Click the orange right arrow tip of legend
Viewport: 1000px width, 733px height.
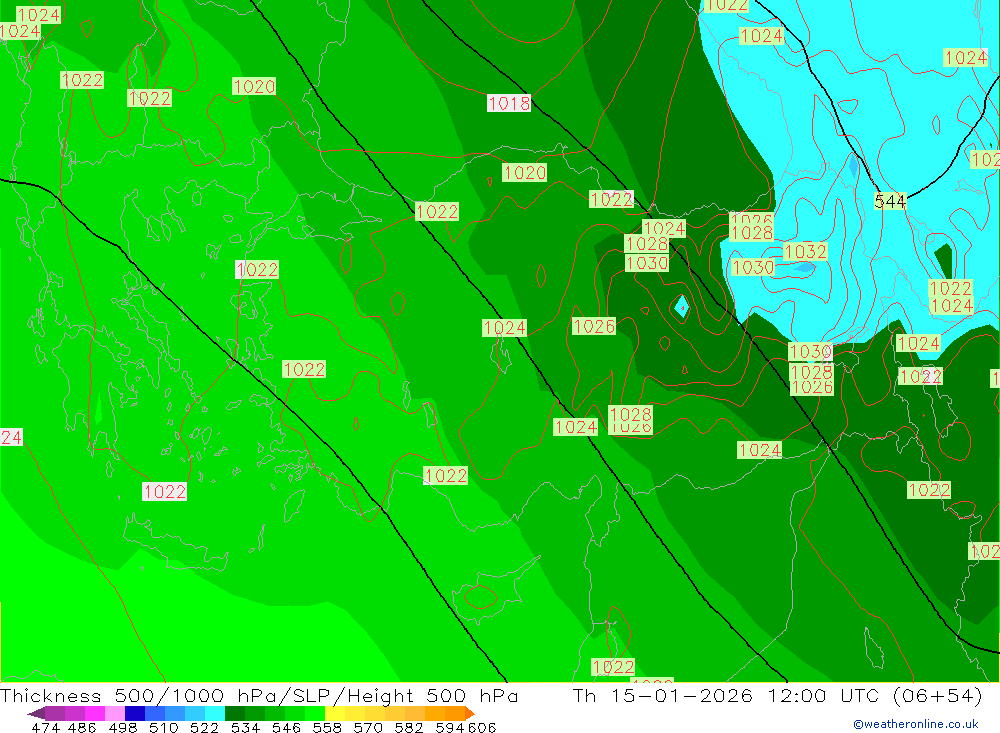pyautogui.click(x=470, y=714)
